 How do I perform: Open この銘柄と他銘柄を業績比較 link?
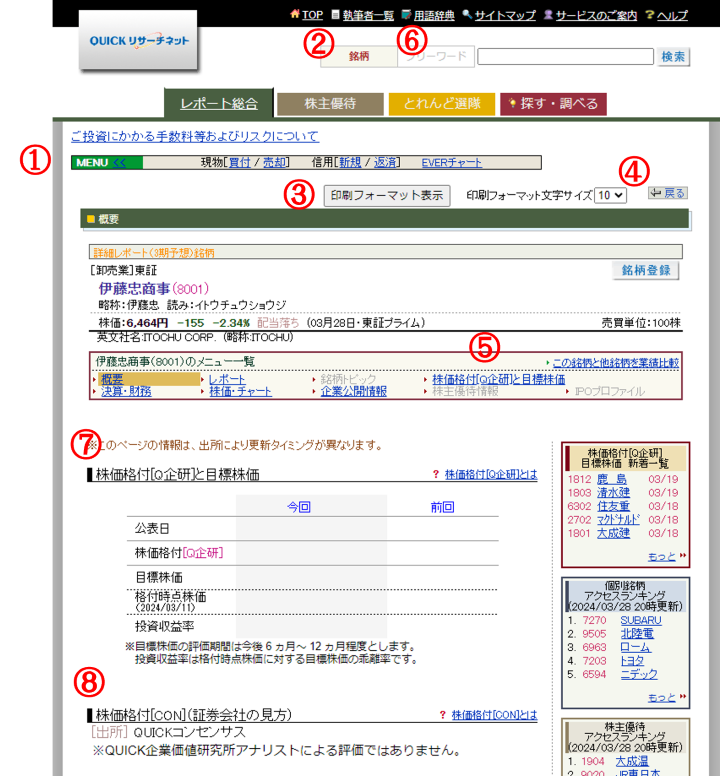click(616, 363)
